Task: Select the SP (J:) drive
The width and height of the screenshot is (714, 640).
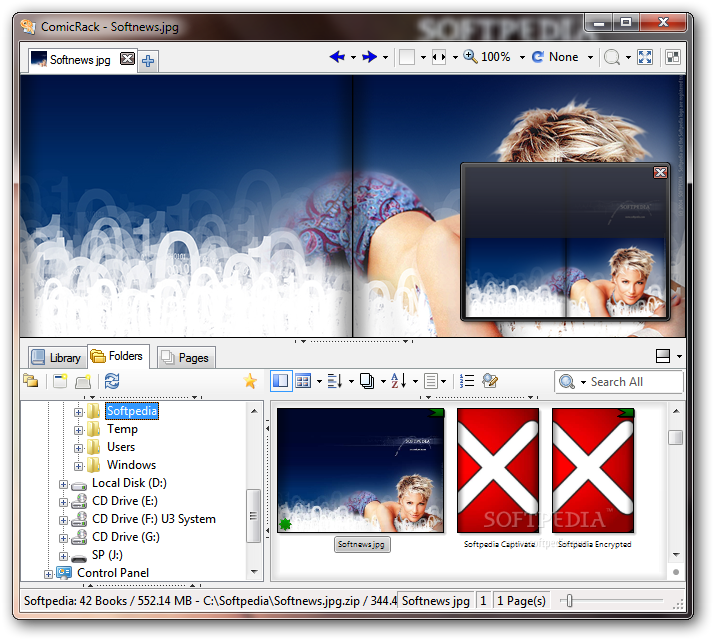Action: pyautogui.click(x=107, y=555)
